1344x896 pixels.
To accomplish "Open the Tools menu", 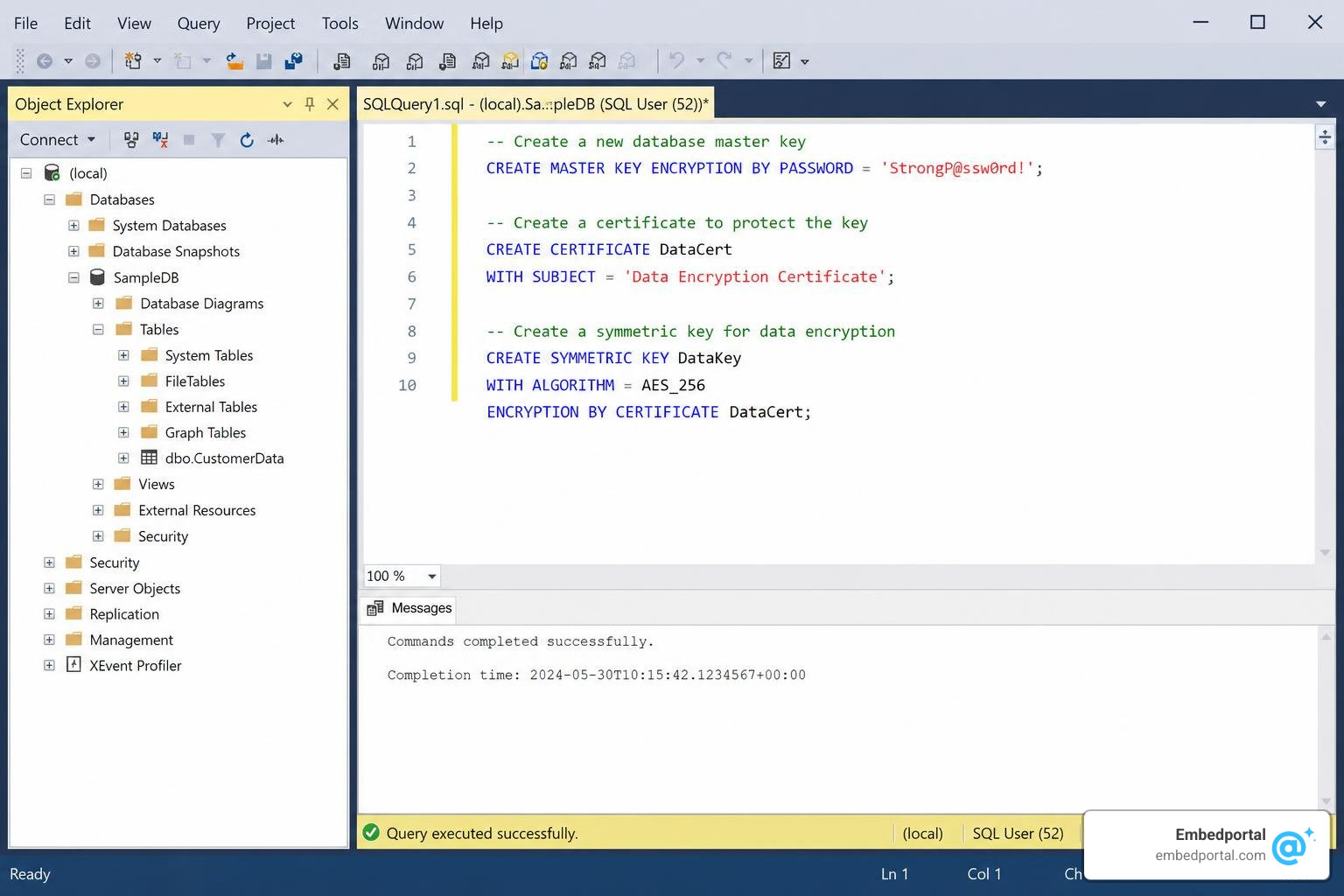I will 340,24.
